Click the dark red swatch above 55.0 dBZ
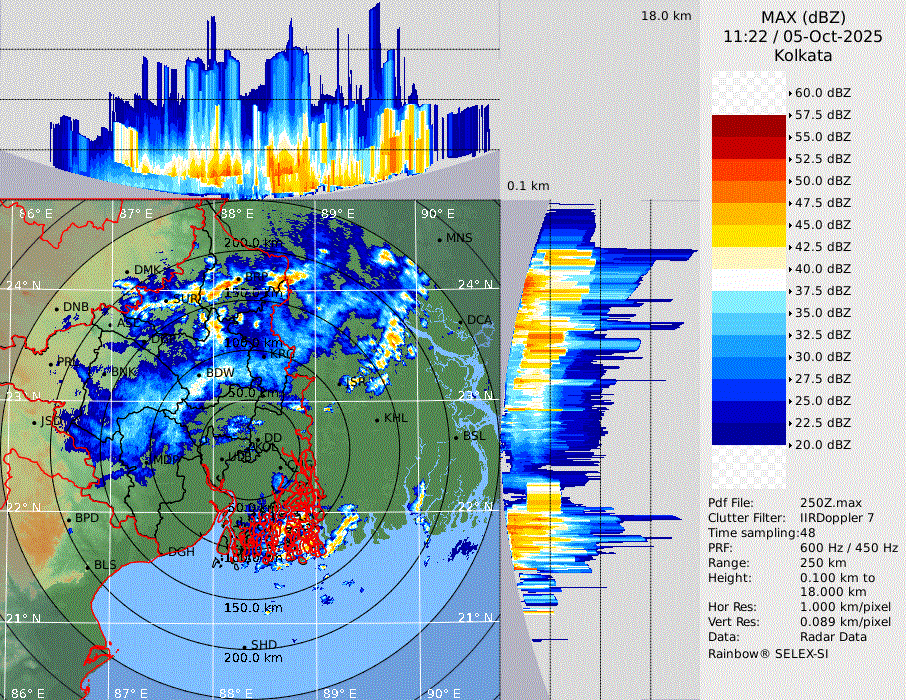 tap(749, 126)
